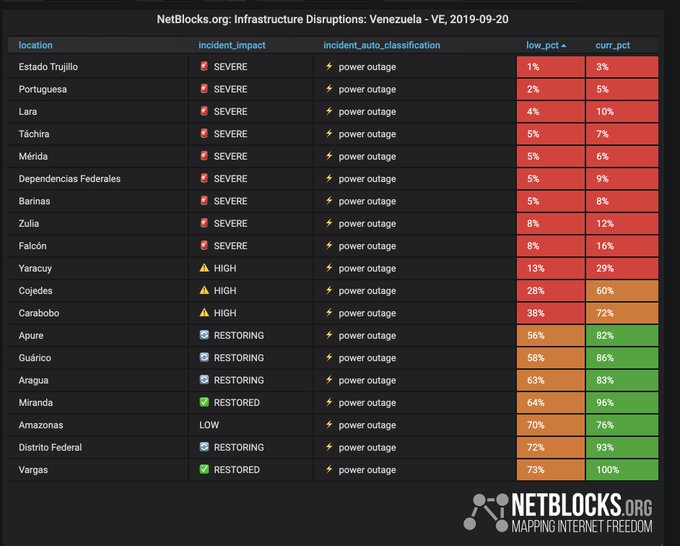Click the LOW impact cell for Amazonas
Screen dimensions: 680x546
coord(251,425)
